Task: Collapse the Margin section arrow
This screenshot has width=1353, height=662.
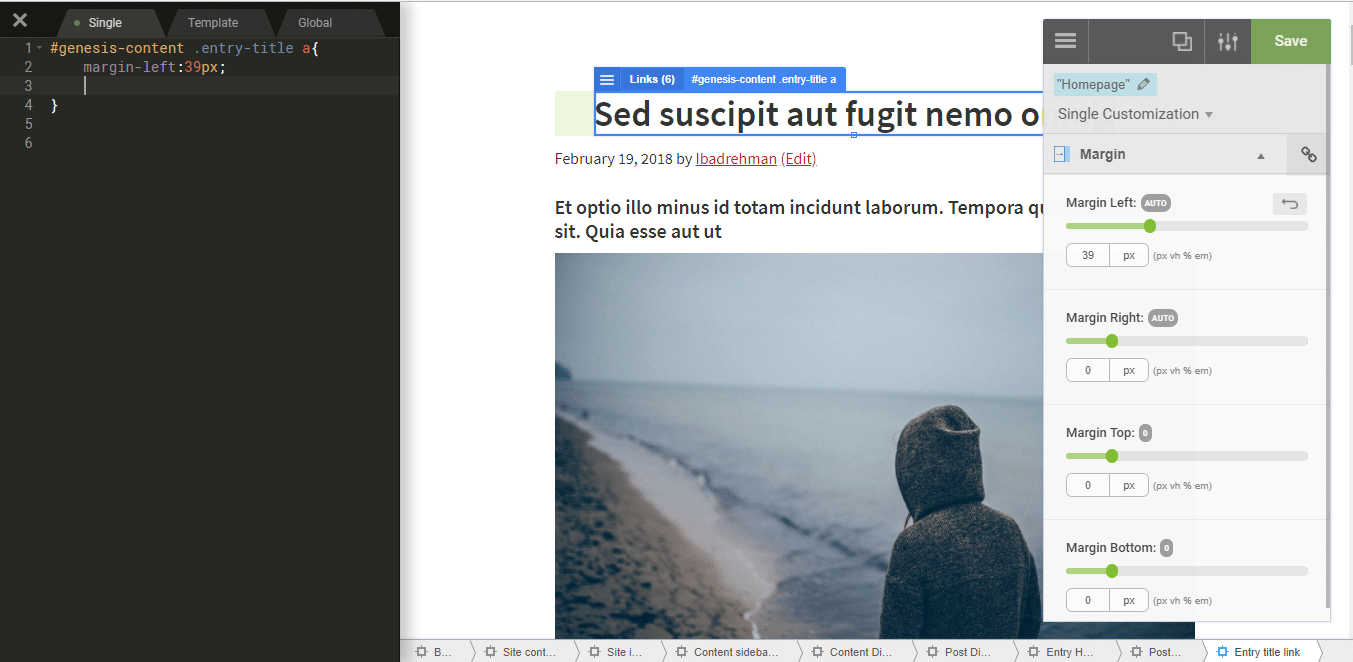Action: pos(1261,155)
